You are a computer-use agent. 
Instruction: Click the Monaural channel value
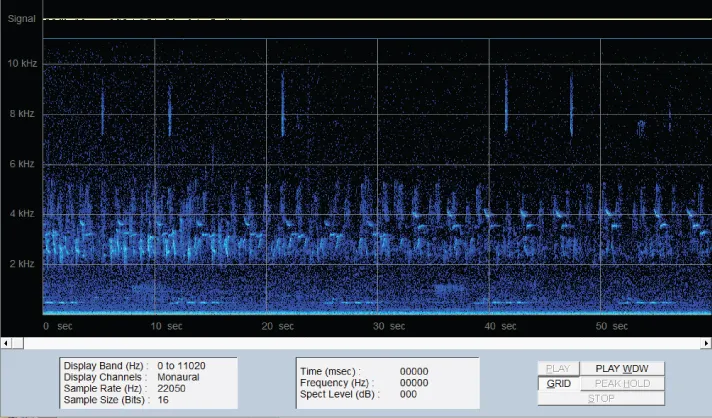(178, 377)
